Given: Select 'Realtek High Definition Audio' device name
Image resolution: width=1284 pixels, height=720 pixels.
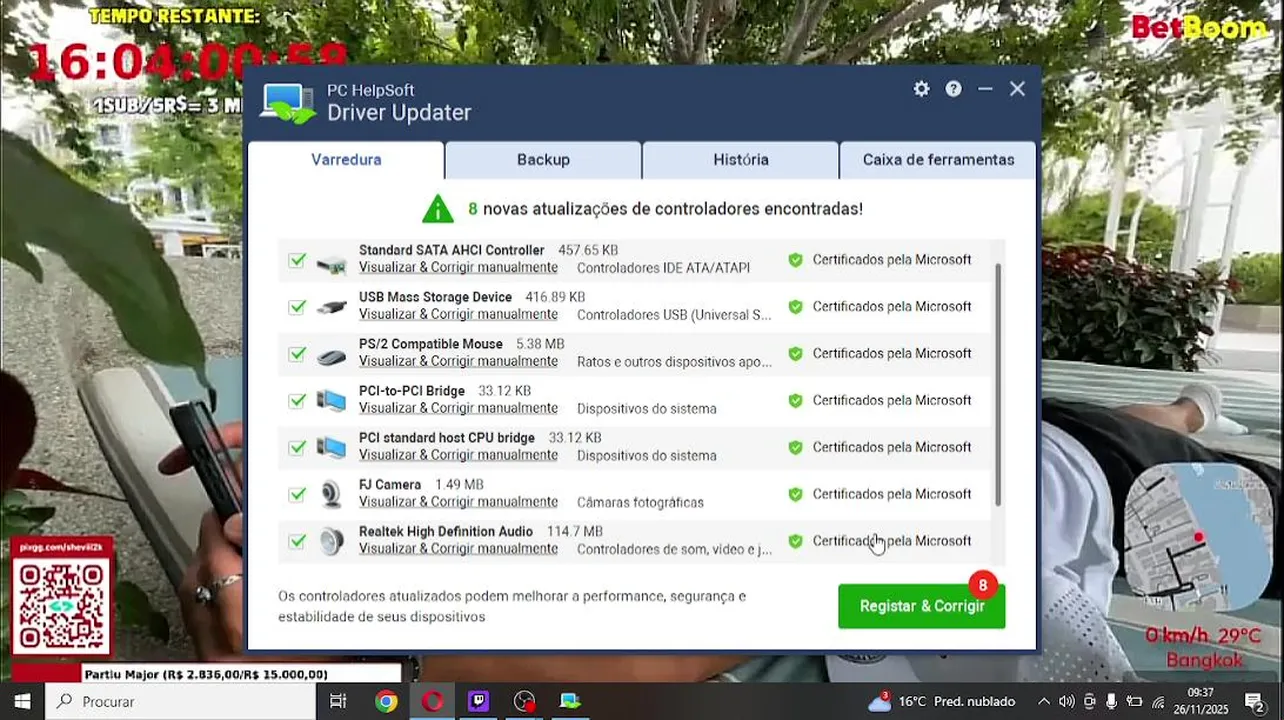Looking at the screenshot, I should tap(446, 532).
